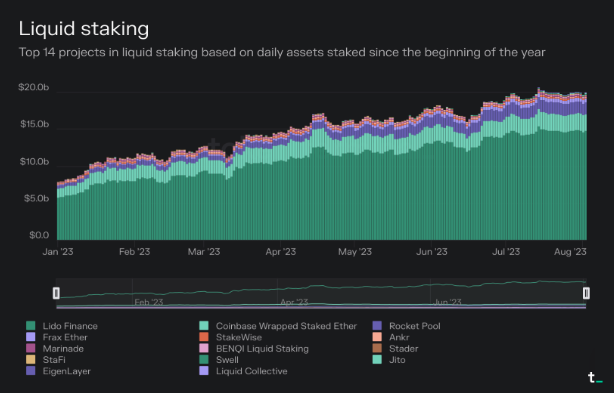This screenshot has height=393, width=614.
Task: Click the Liquid Collective legend color square
Action: (204, 371)
